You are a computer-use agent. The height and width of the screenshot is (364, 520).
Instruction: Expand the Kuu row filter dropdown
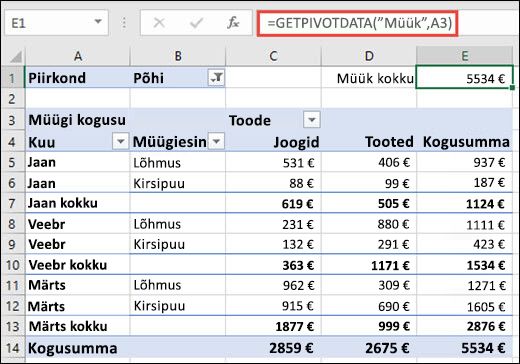[120, 141]
